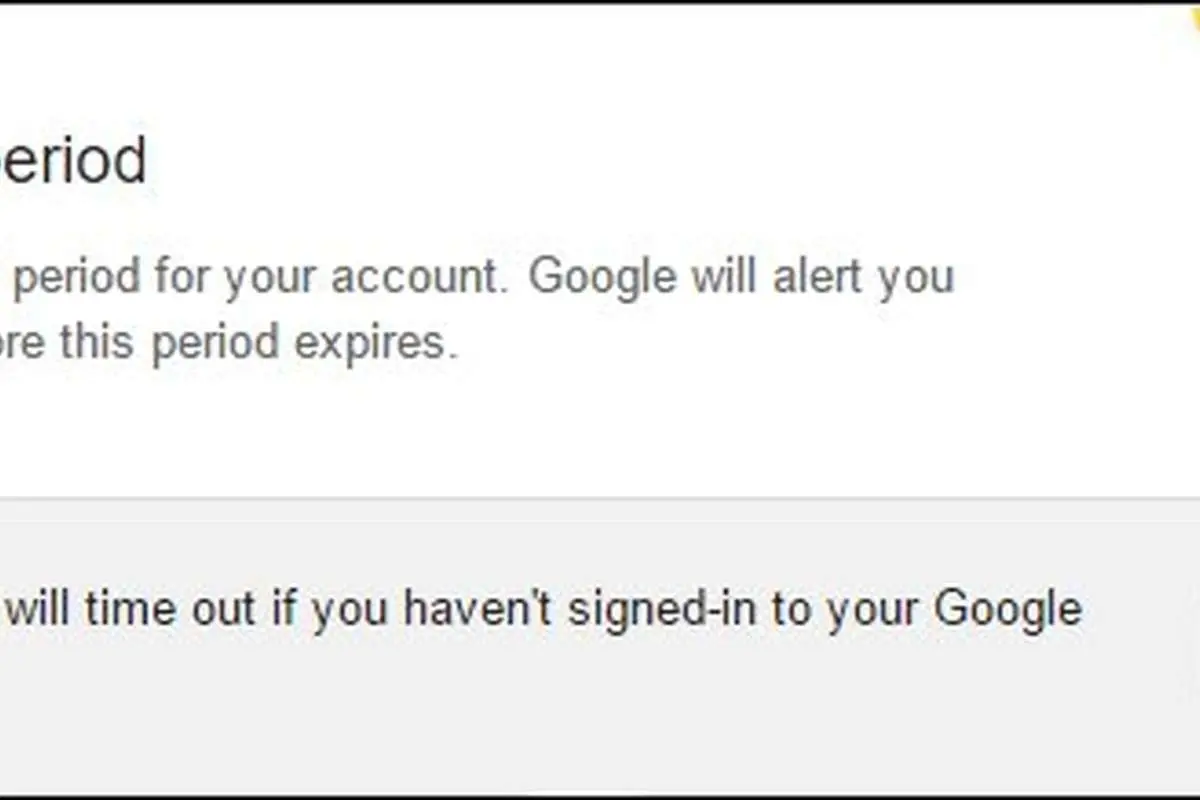The height and width of the screenshot is (800, 1200).
Task: Click the word 'haven't' in the timeout sentence
Action: pos(481,609)
